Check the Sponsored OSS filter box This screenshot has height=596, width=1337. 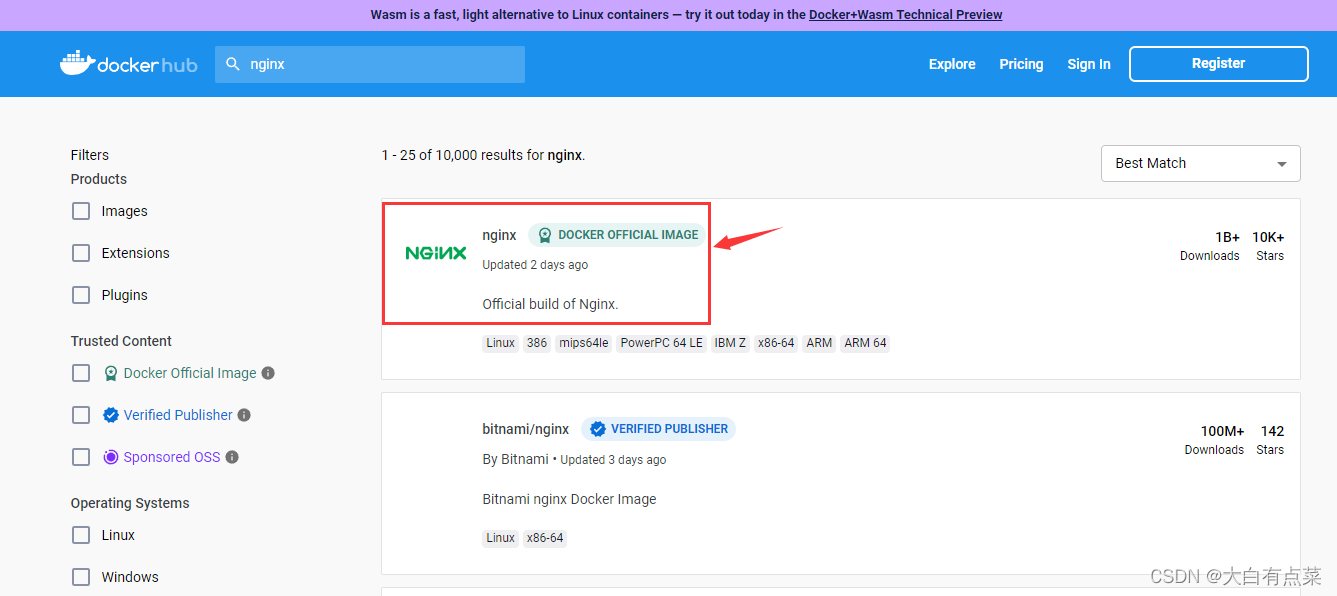point(81,457)
